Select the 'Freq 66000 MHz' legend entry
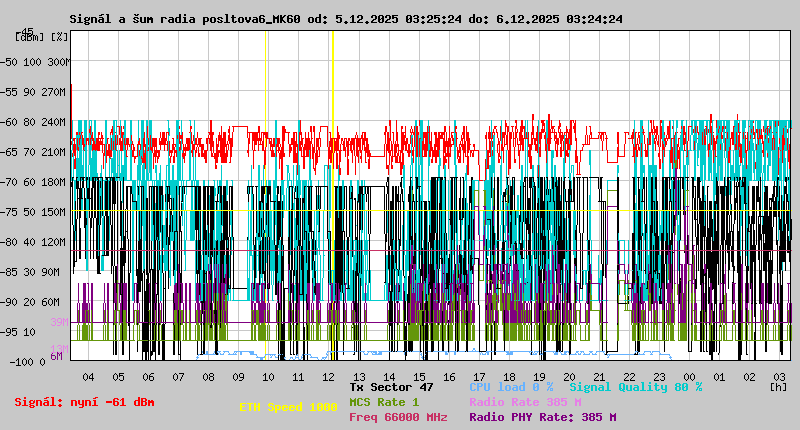The image size is (800, 430). pyautogui.click(x=398, y=417)
